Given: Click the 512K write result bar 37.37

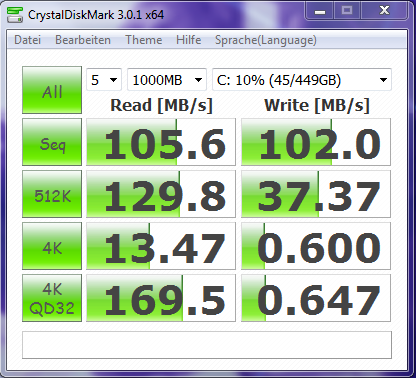Looking at the screenshot, I should coord(316,194).
